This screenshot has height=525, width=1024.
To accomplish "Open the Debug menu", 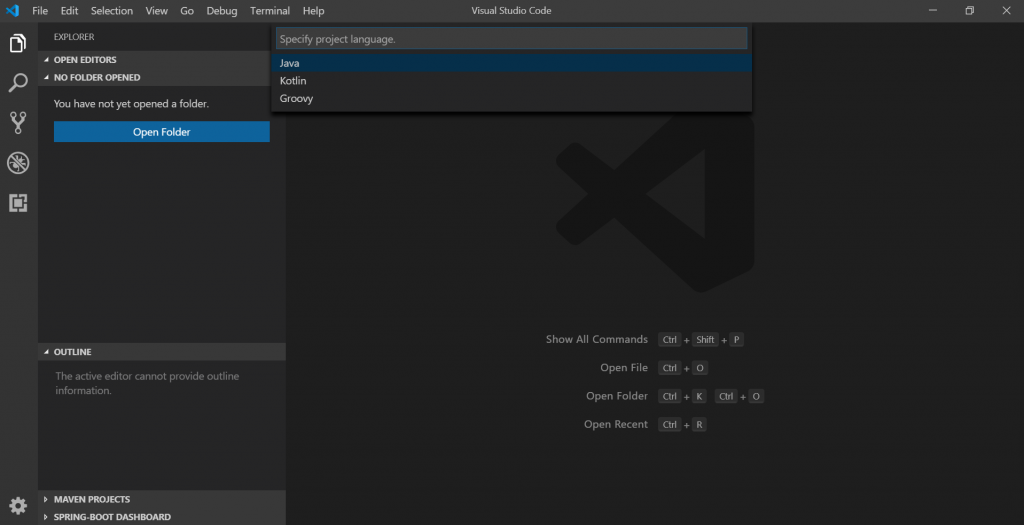I will 221,10.
